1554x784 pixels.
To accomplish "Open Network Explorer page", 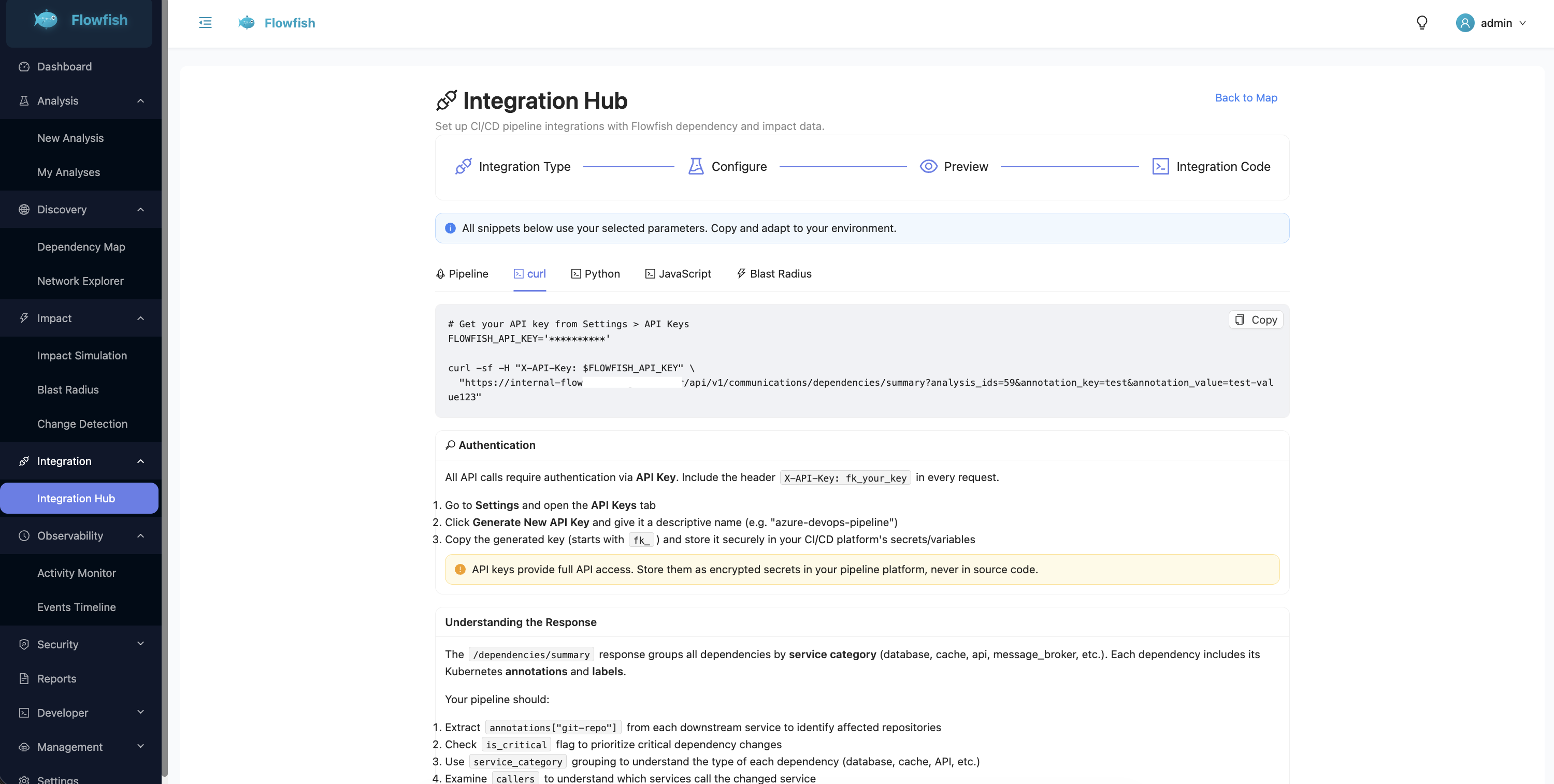I will pos(80,281).
